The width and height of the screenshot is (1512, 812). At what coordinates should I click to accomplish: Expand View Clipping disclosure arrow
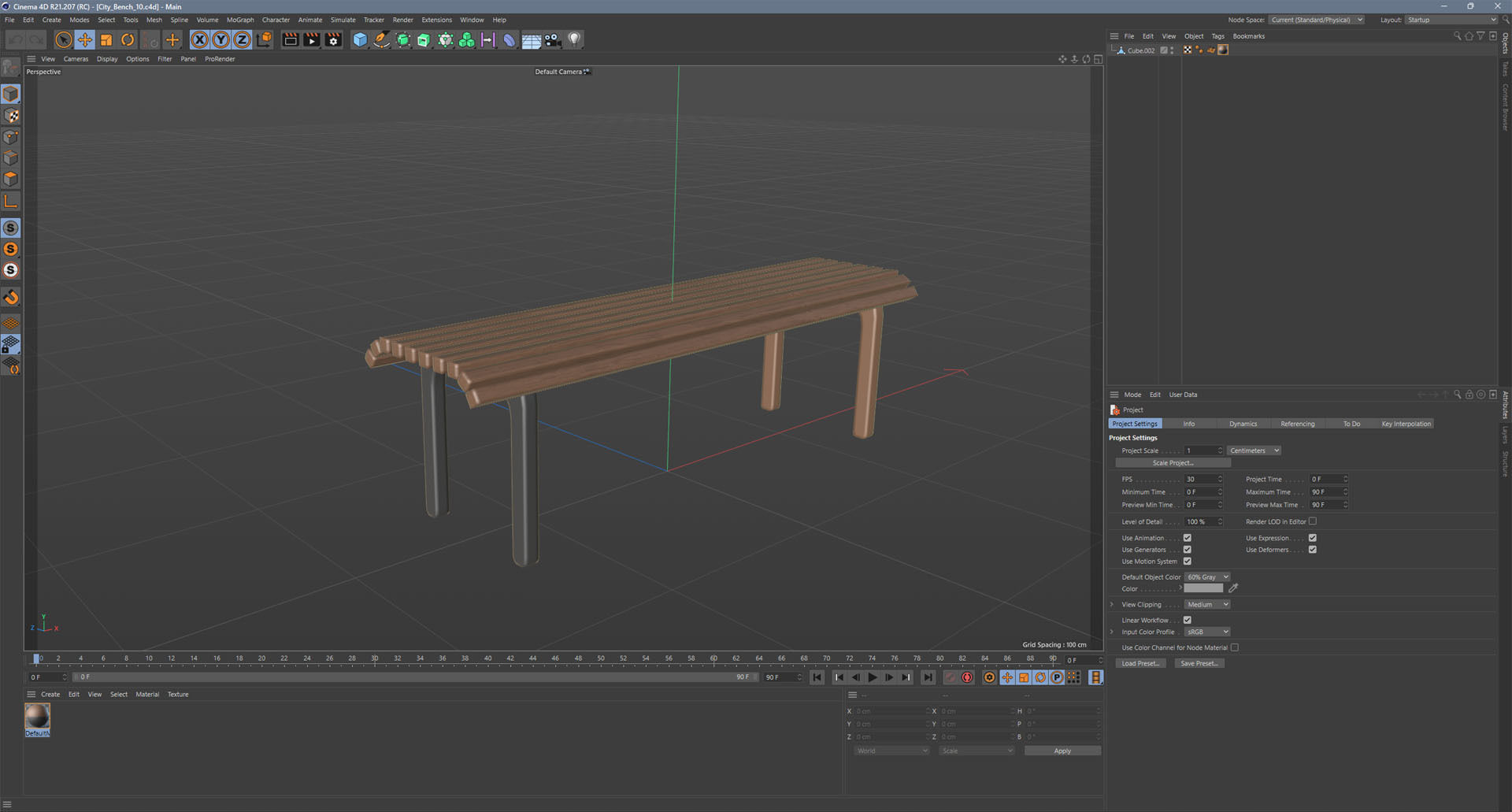1112,605
